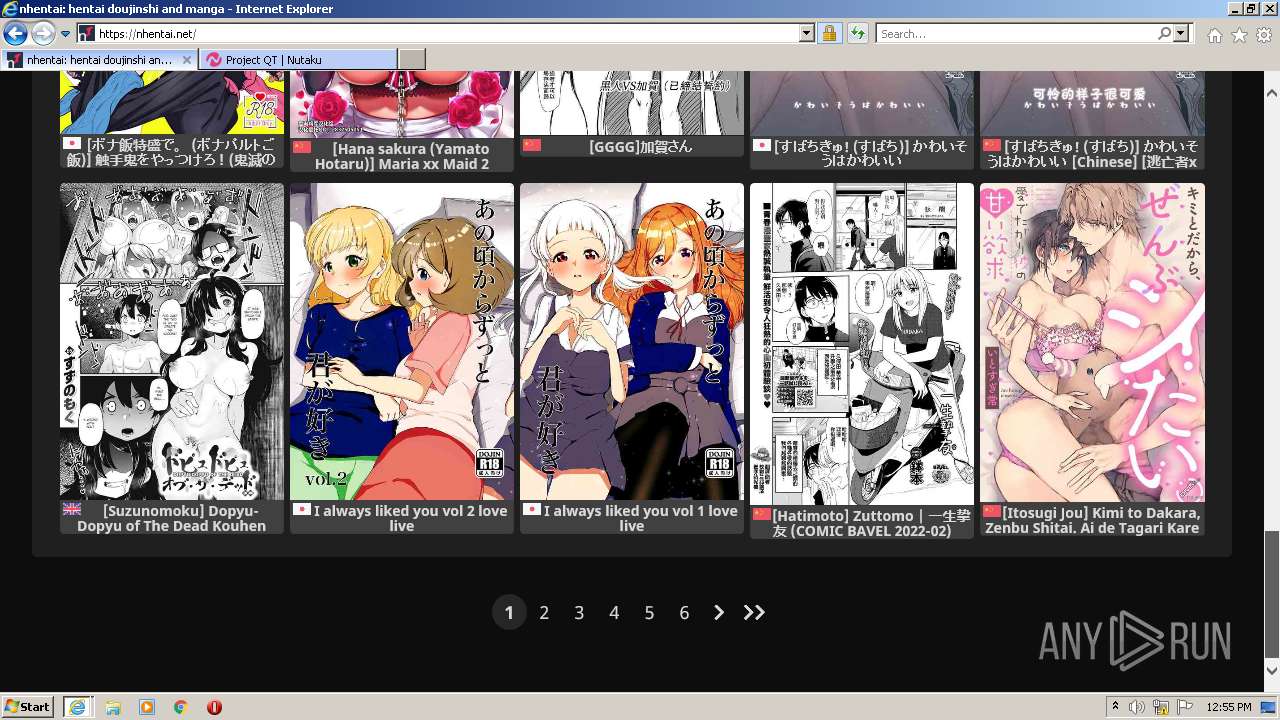
Task: Click inside the IE Search box
Action: pos(1016,34)
